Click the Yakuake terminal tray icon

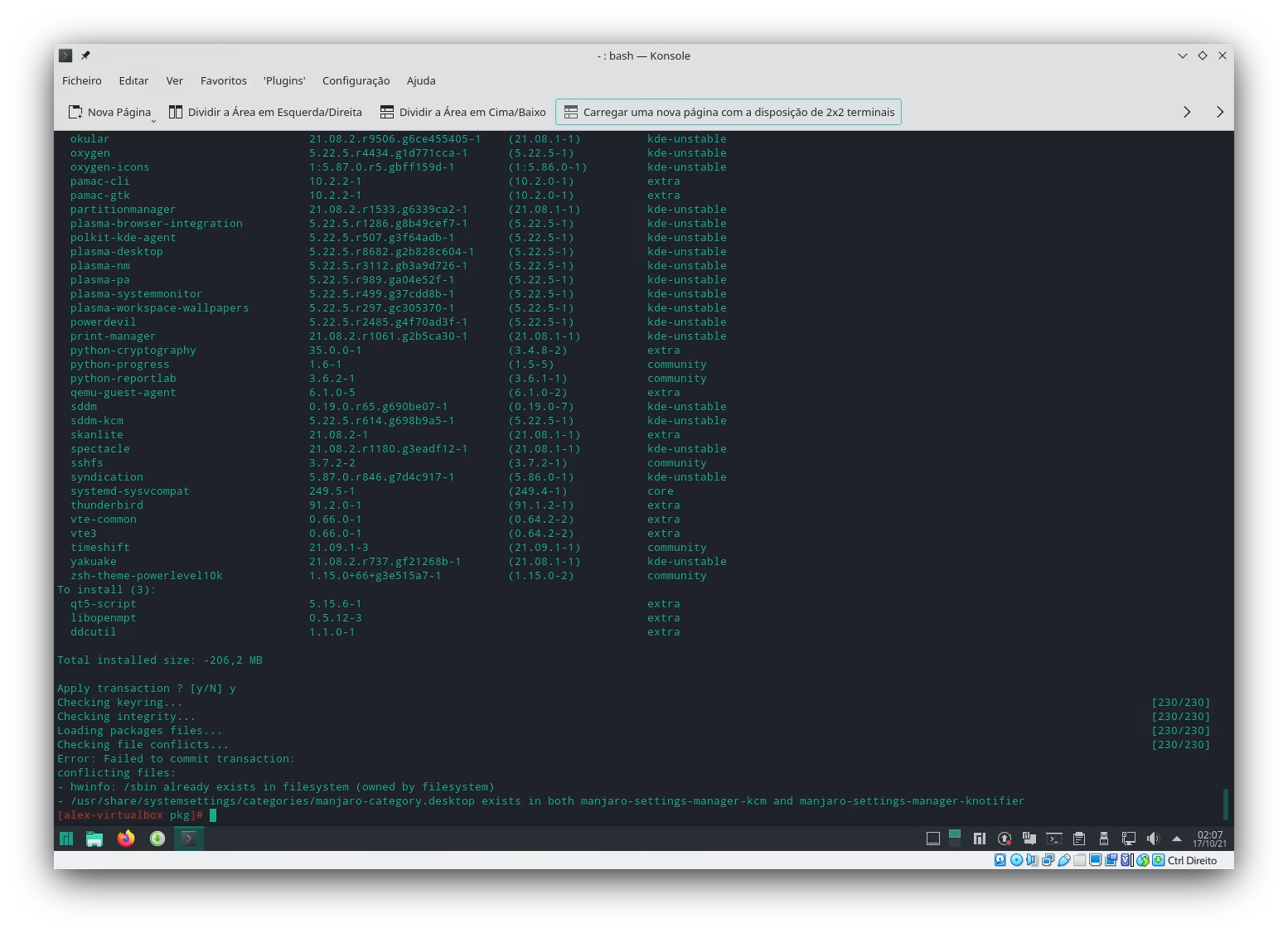point(1054,839)
